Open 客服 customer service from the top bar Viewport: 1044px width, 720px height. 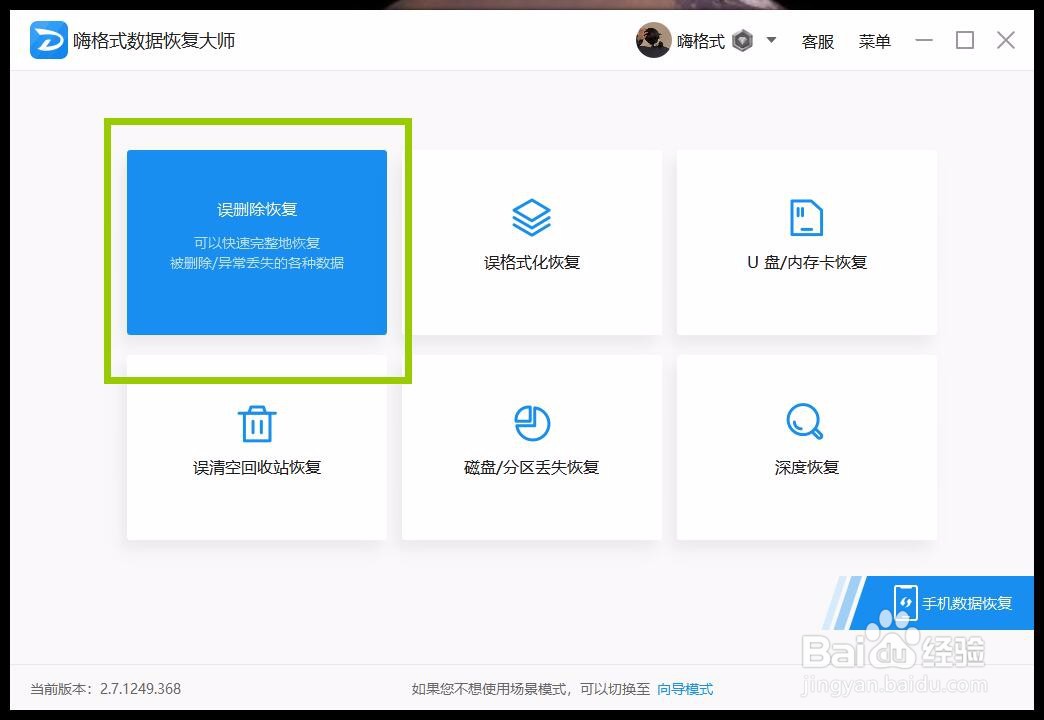coord(817,41)
